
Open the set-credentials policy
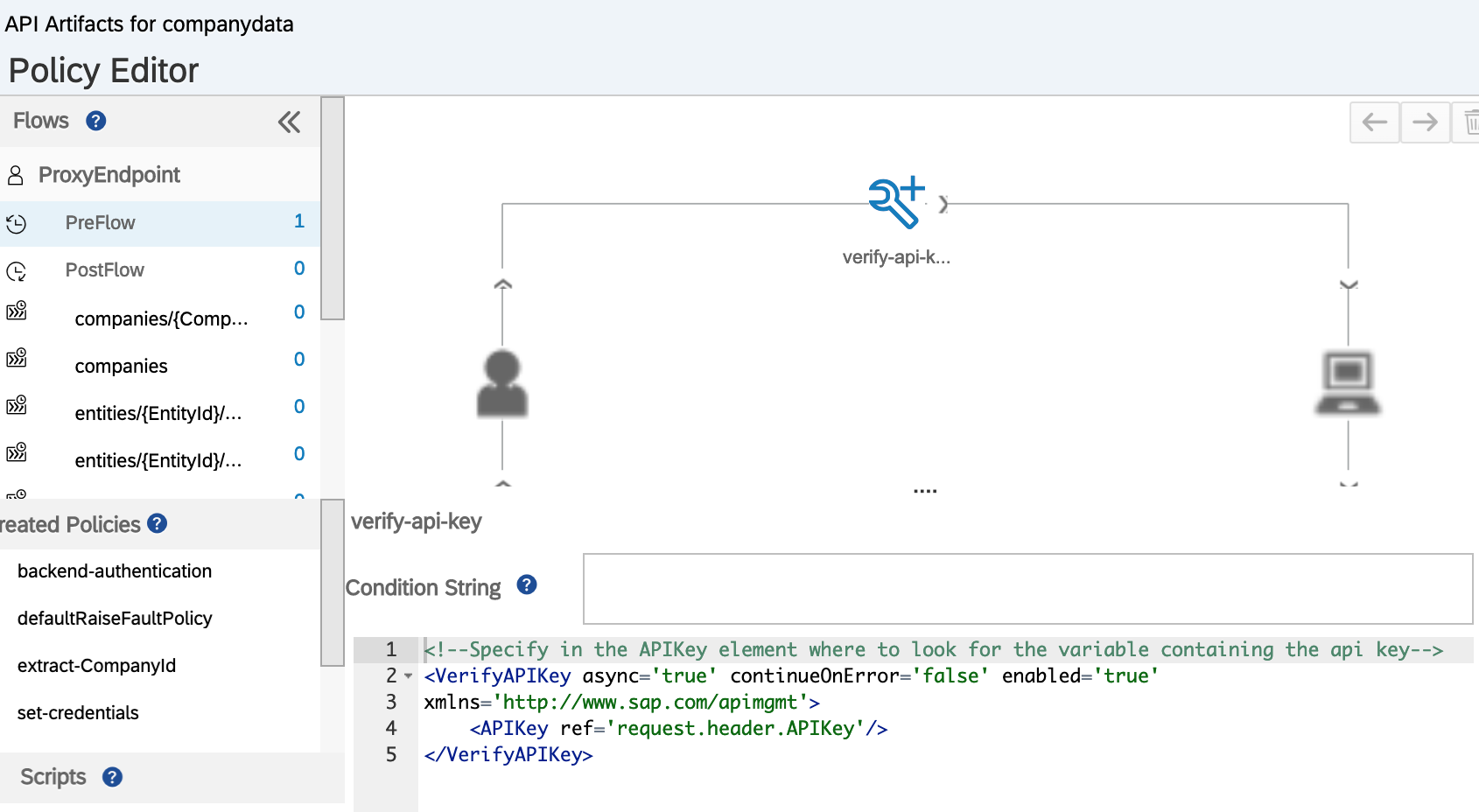[x=78, y=713]
